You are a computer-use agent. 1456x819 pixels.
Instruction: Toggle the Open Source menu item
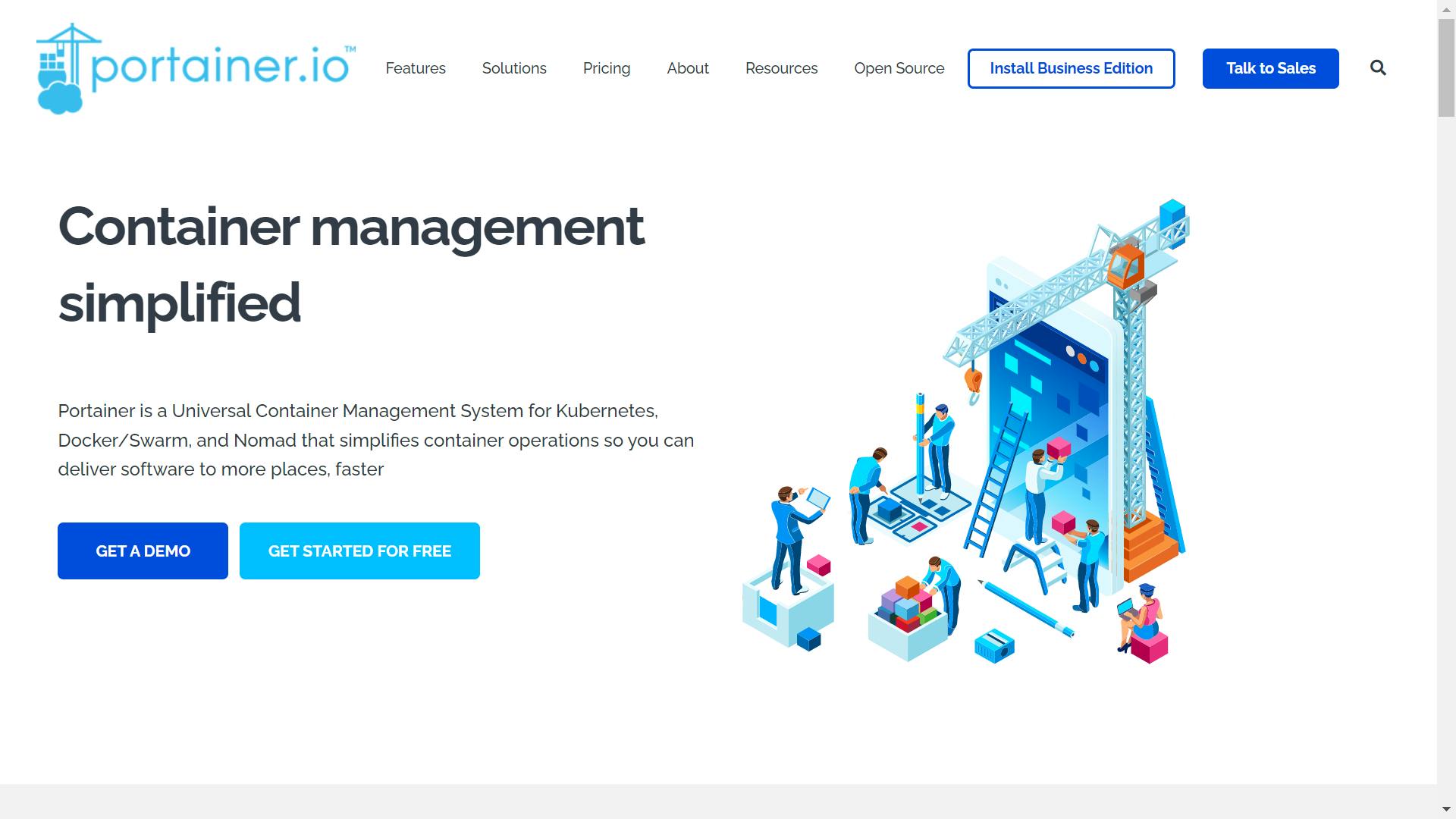click(x=899, y=68)
